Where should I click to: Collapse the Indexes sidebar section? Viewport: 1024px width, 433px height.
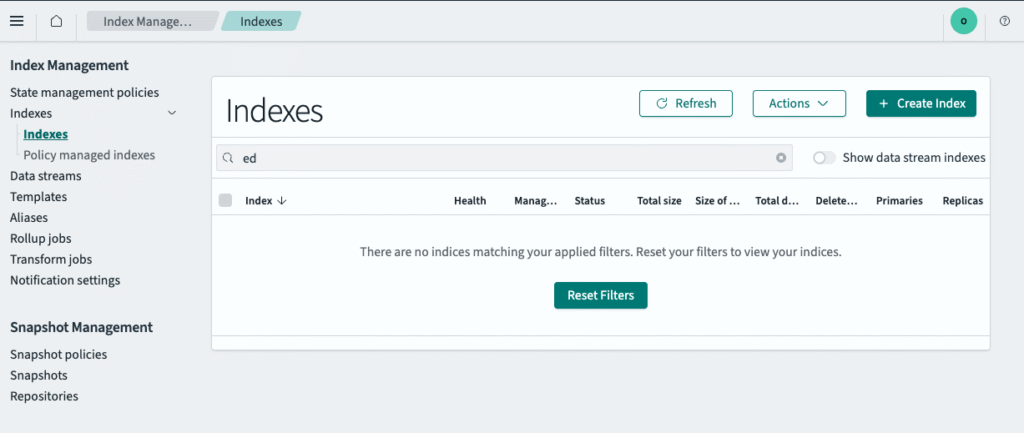point(172,114)
